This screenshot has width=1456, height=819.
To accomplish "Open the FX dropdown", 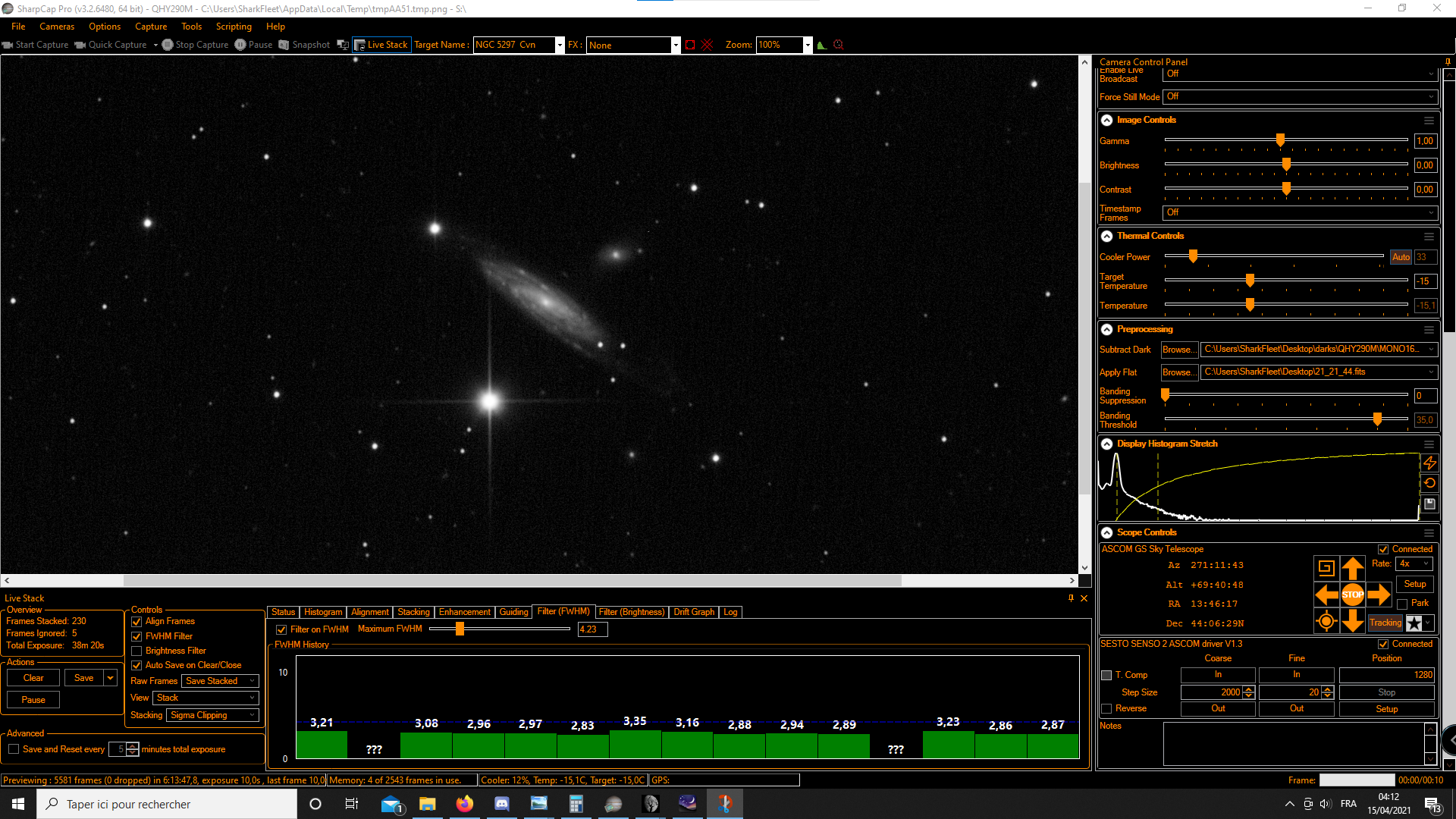I will pos(675,45).
